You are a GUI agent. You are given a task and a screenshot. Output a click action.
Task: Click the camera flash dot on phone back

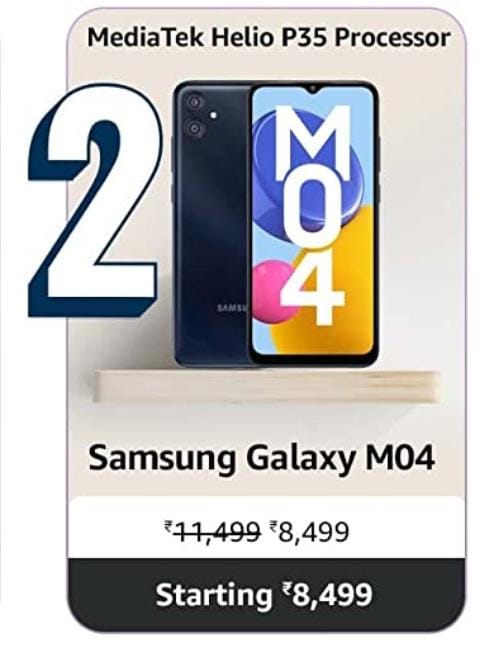[214, 115]
